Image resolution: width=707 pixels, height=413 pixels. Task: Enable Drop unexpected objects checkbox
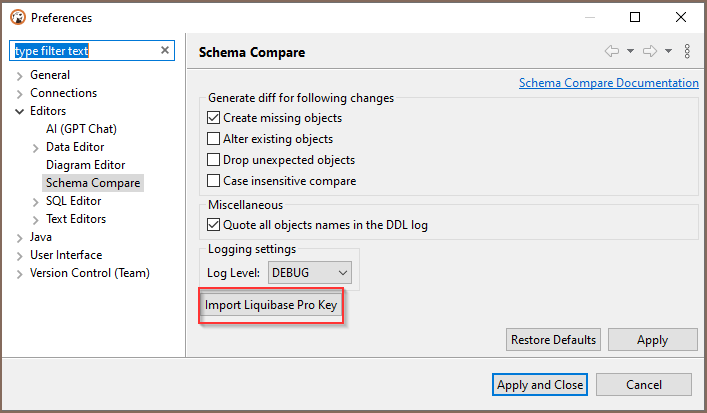pyautogui.click(x=213, y=160)
